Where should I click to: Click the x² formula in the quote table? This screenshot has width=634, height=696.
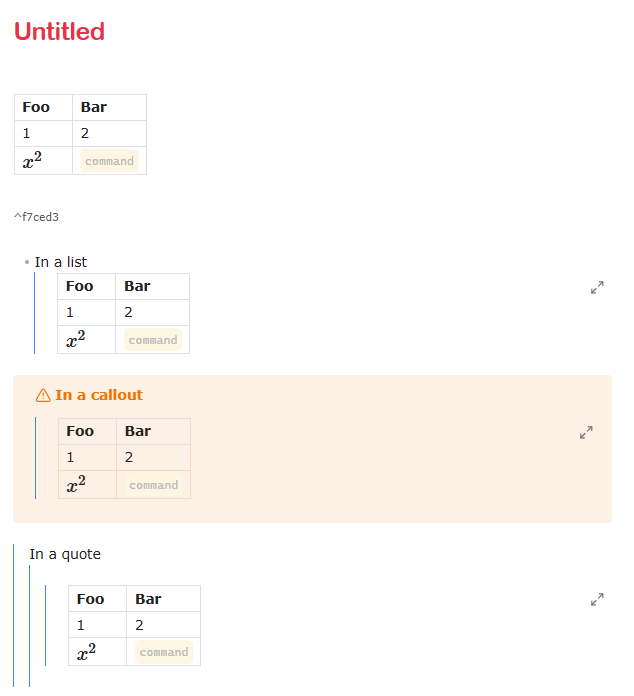87,652
